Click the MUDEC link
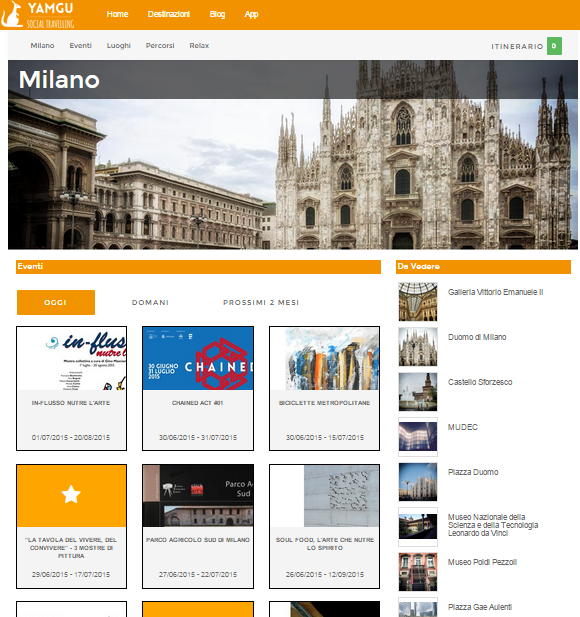The height and width of the screenshot is (617, 580). [463, 427]
